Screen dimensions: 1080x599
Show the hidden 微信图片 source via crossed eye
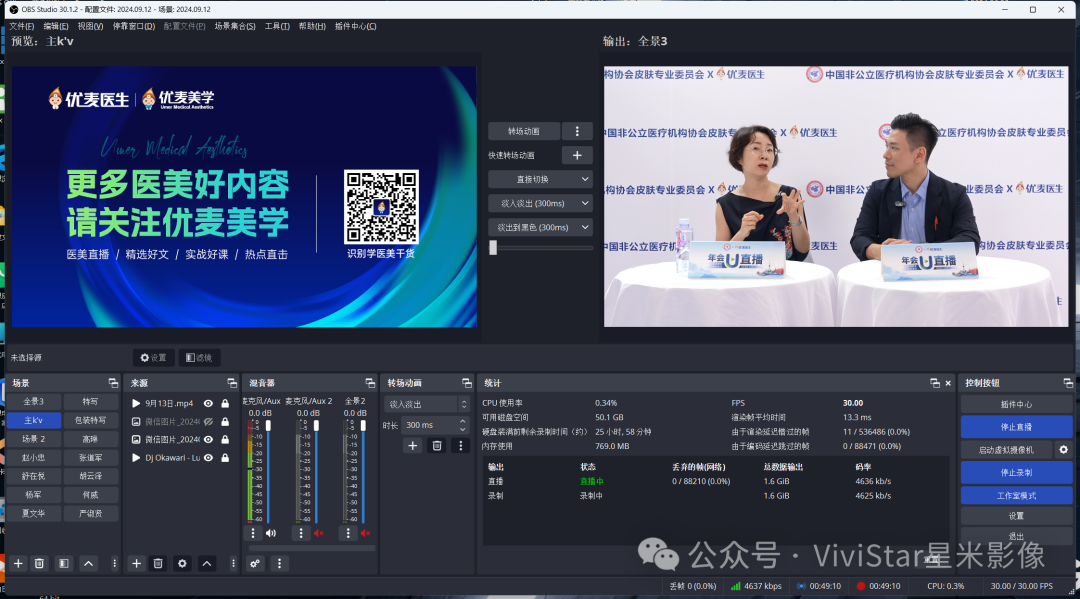click(x=208, y=421)
